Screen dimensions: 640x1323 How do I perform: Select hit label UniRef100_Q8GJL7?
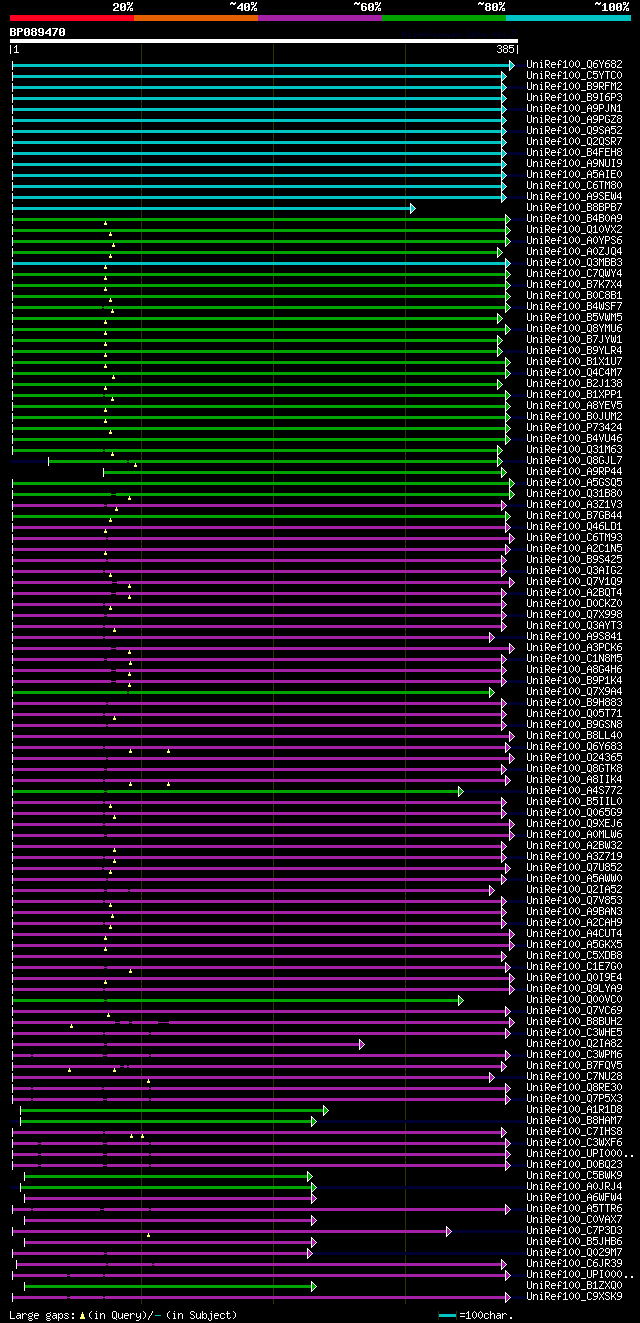click(575, 461)
